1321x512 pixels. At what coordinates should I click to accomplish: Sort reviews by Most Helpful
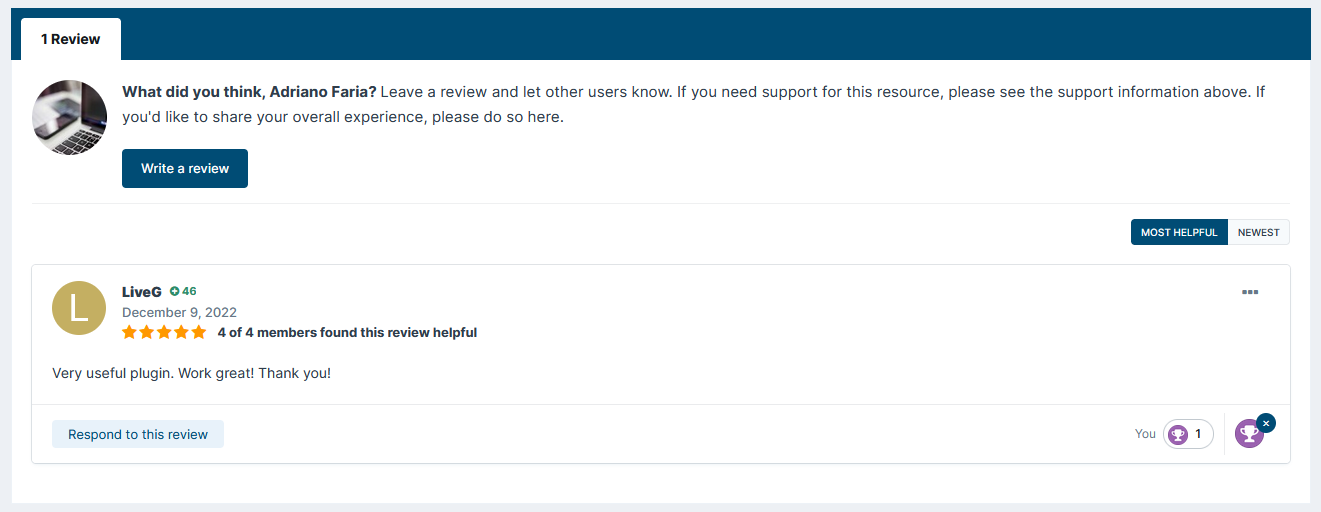tap(1178, 232)
